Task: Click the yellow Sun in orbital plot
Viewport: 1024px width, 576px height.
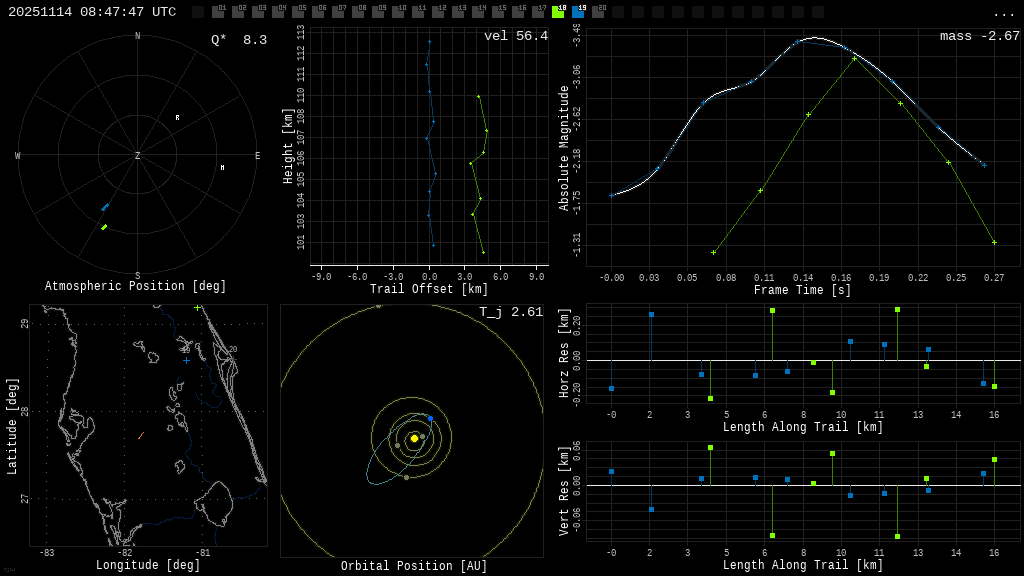Action: [414, 438]
